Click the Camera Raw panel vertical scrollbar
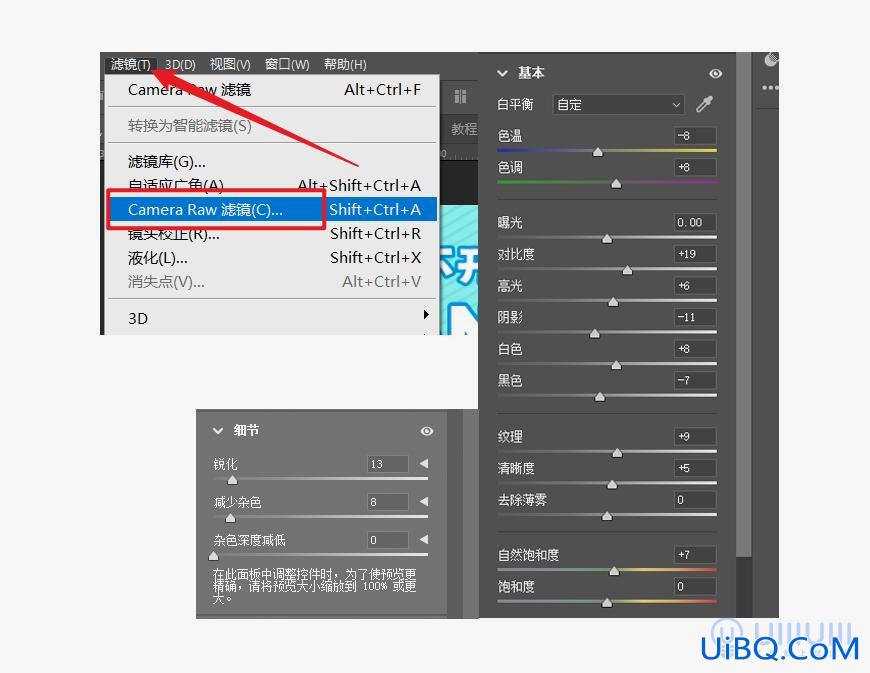The height and width of the screenshot is (673, 870). coord(743,305)
